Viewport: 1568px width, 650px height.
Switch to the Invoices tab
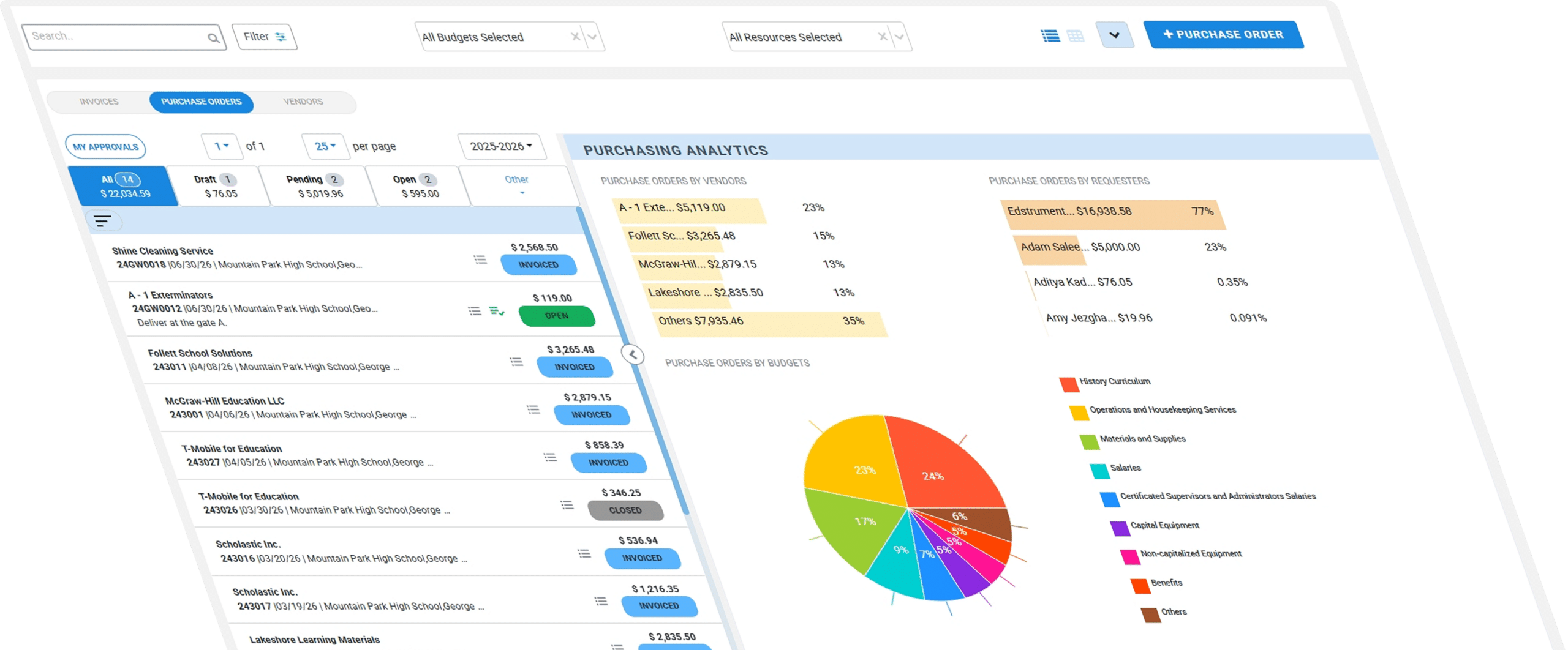point(99,102)
